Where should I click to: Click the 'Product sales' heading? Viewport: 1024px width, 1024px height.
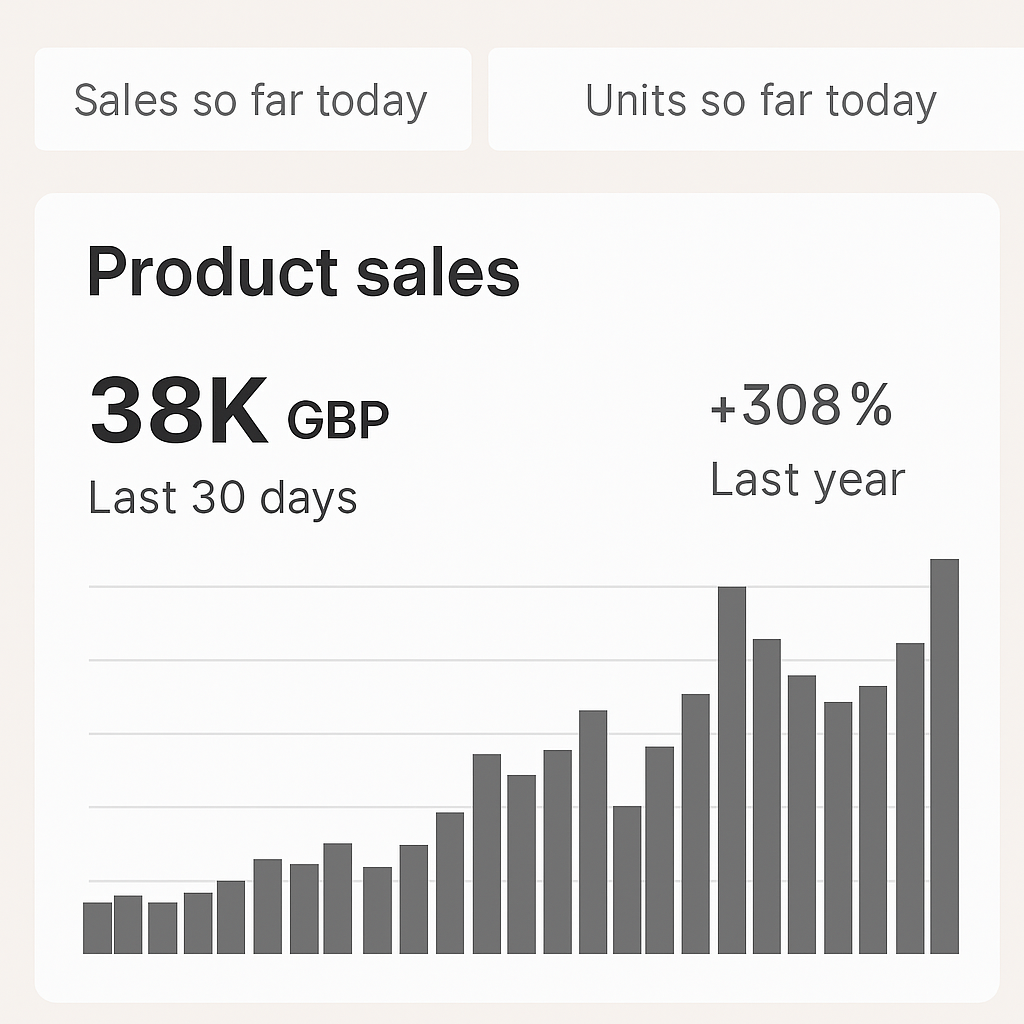(303, 272)
